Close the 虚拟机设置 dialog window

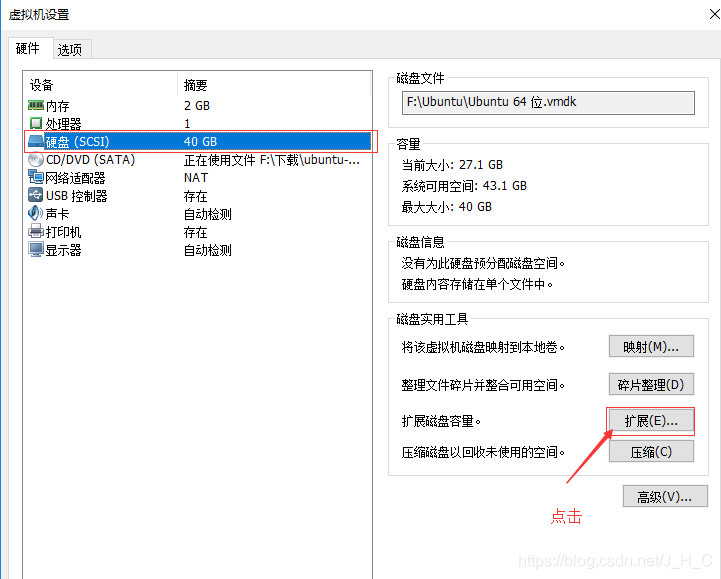(x=714, y=14)
